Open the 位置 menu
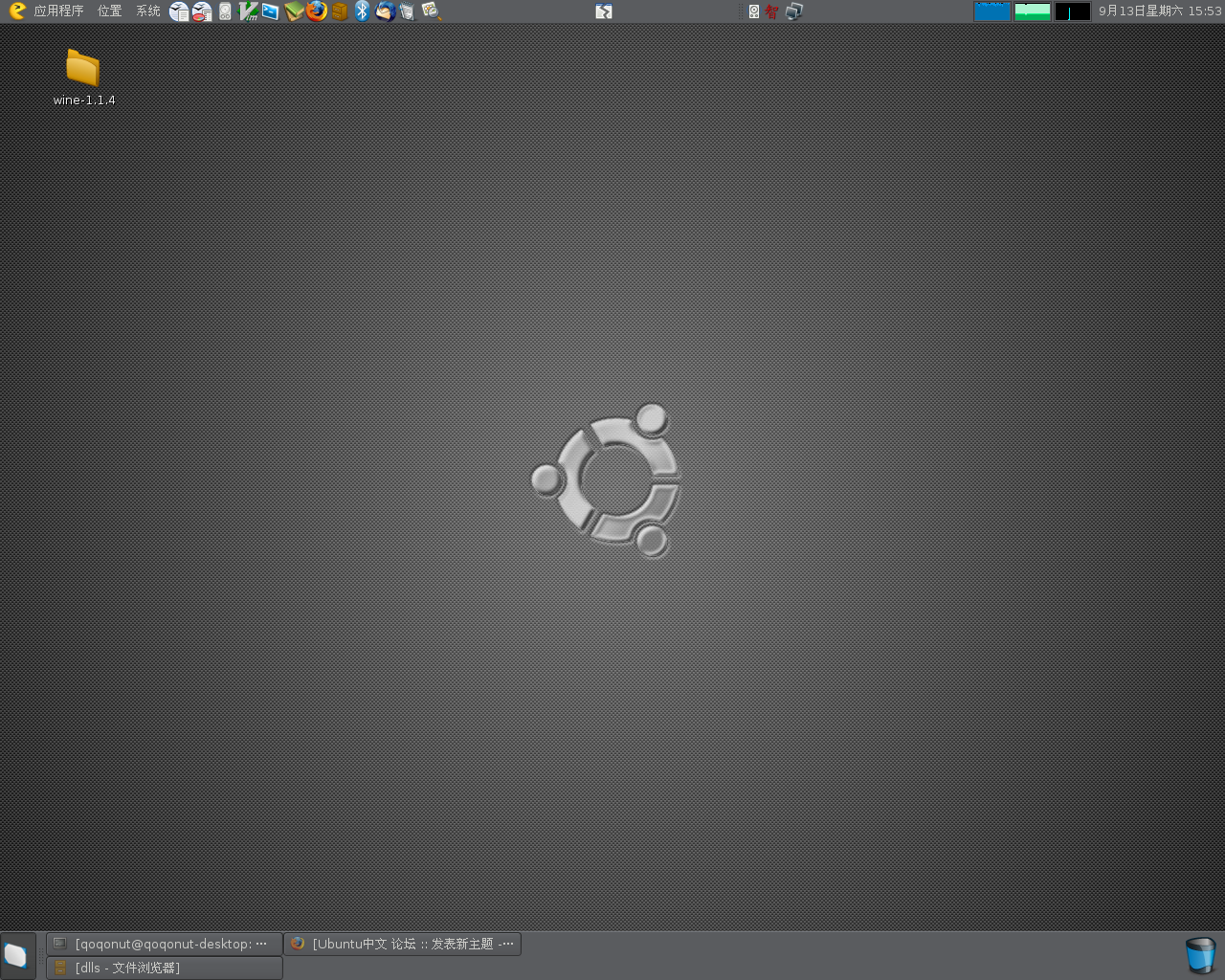Viewport: 1225px width, 980px height. point(110,11)
